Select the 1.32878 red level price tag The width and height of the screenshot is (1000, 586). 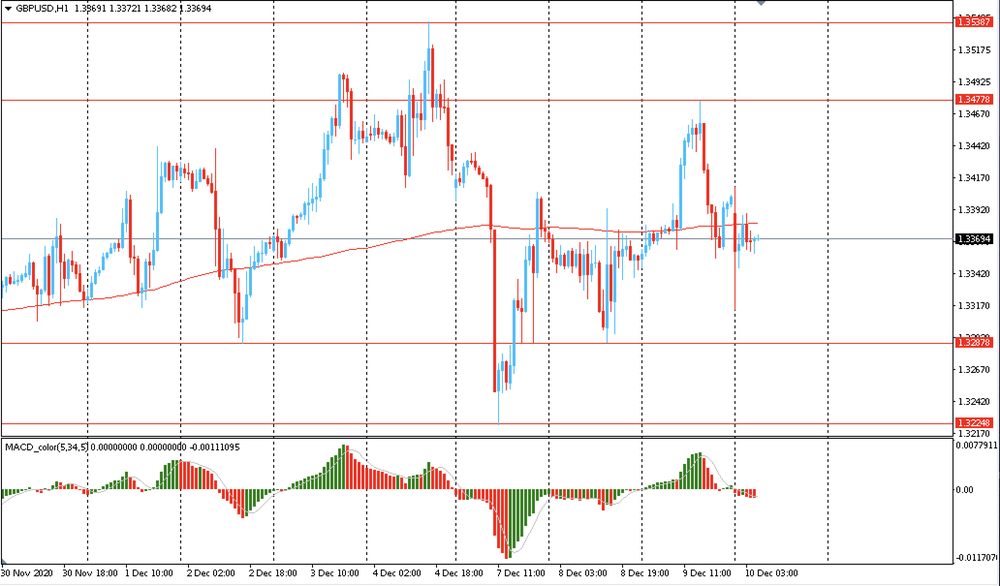(x=974, y=343)
